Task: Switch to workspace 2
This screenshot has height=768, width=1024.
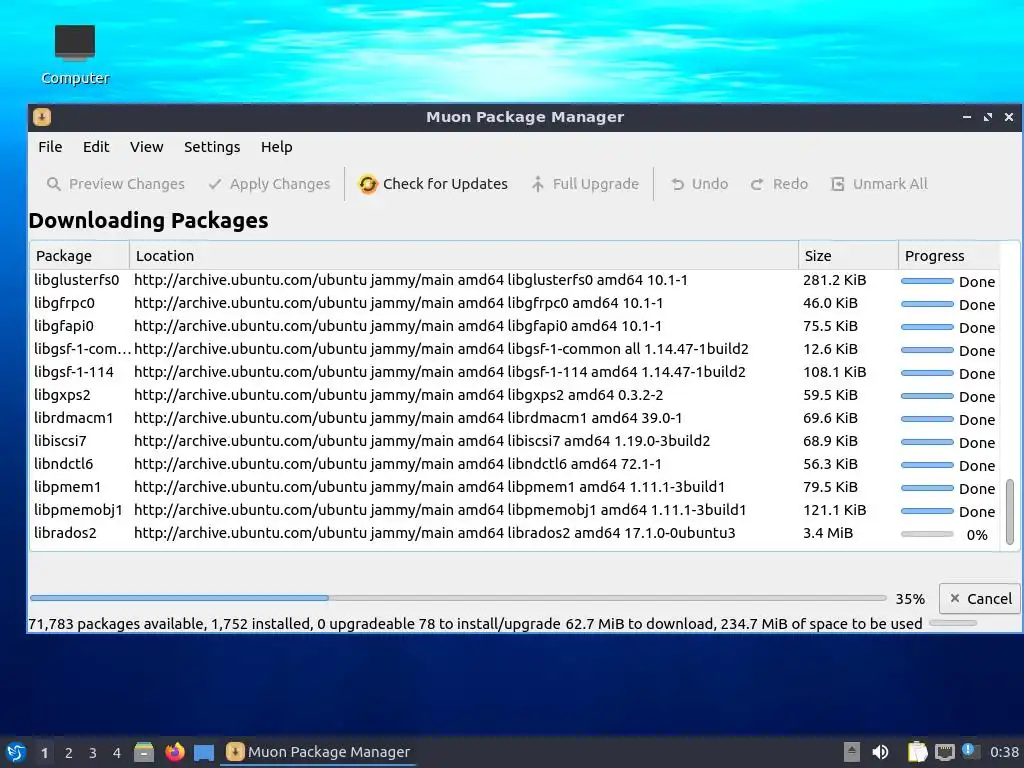Action: [x=69, y=753]
